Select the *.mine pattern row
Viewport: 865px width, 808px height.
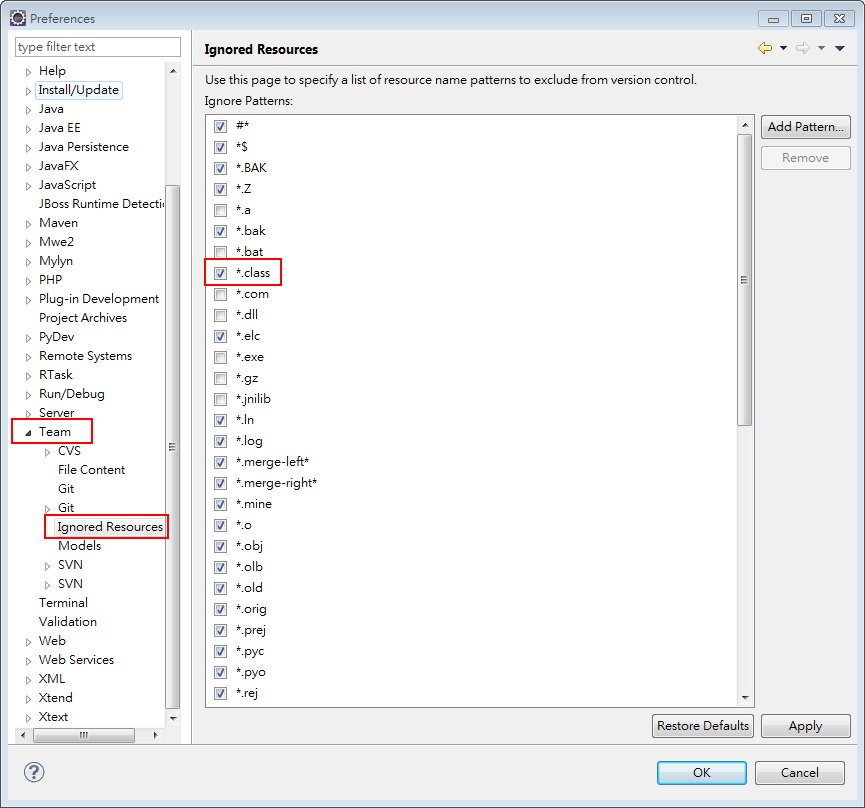click(254, 504)
